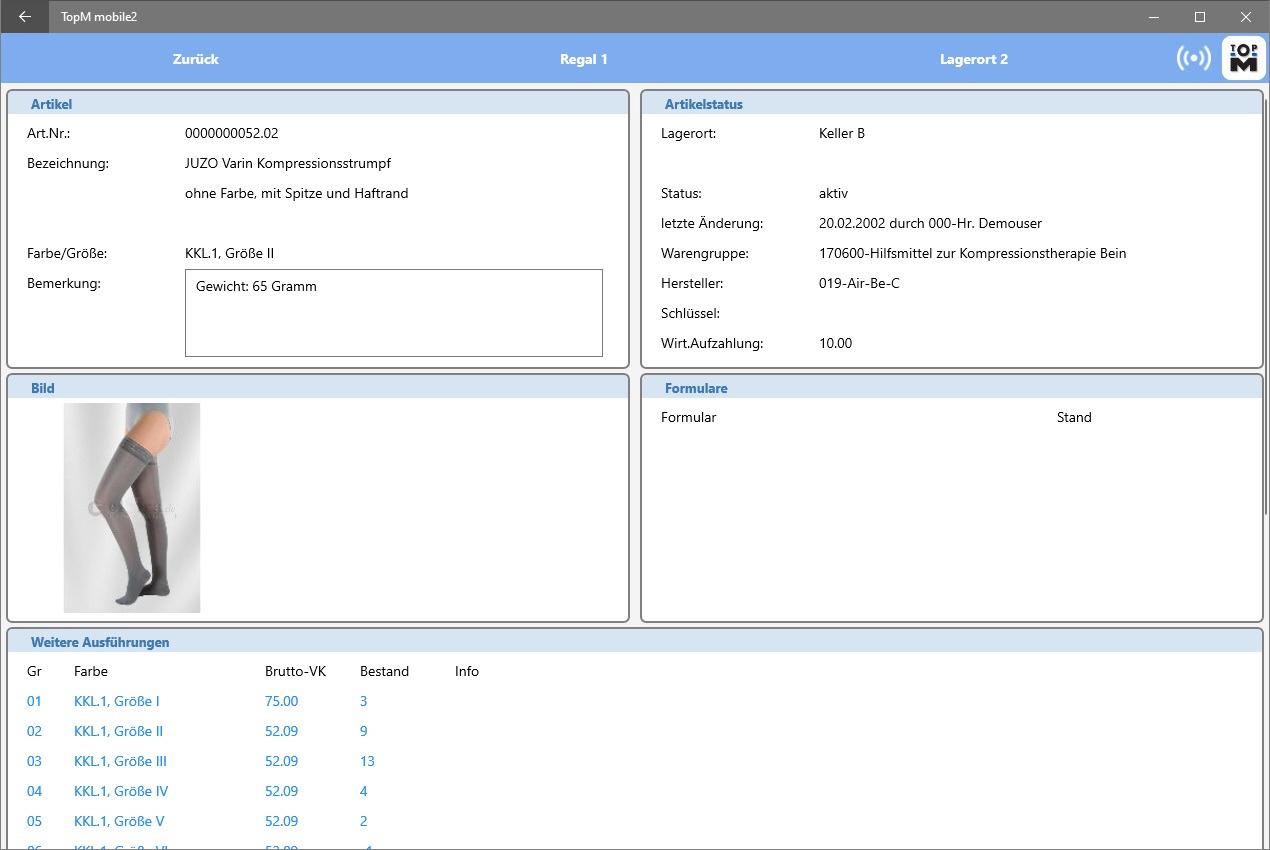Click stock value 9 for Größe II
Viewport: 1270px width, 850px height.
tap(364, 731)
